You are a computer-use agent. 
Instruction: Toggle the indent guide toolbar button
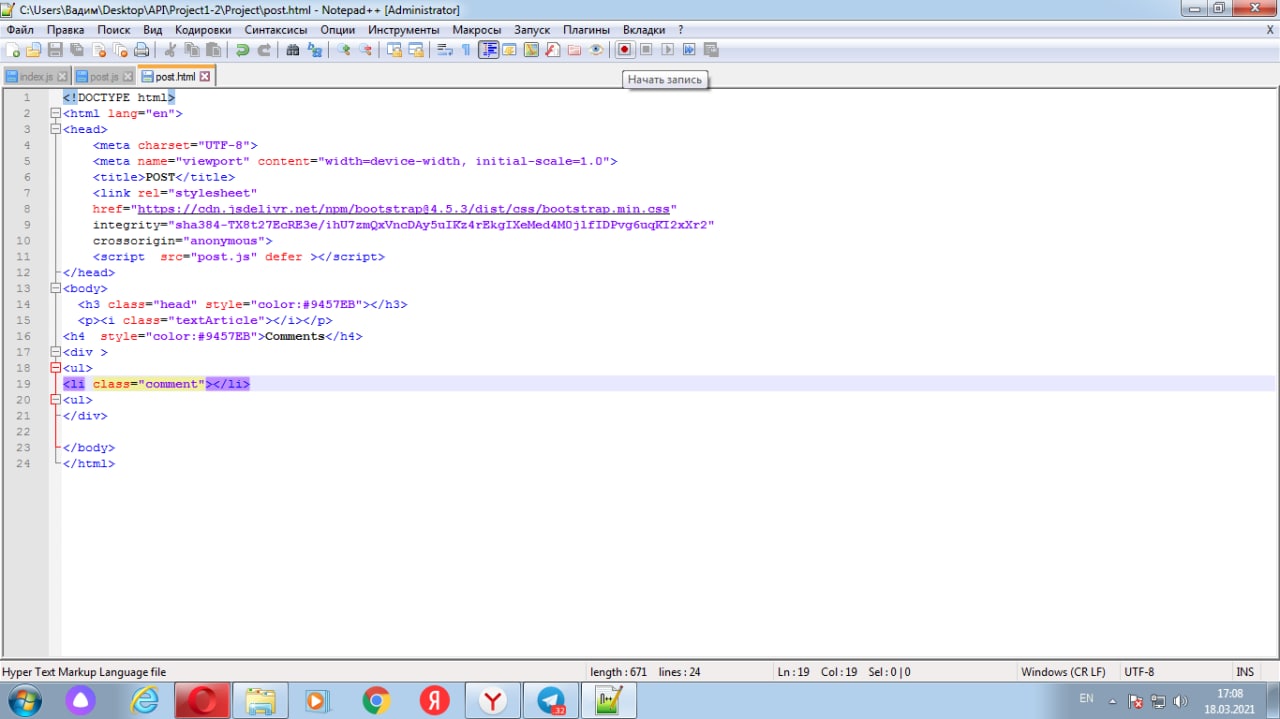[x=489, y=50]
